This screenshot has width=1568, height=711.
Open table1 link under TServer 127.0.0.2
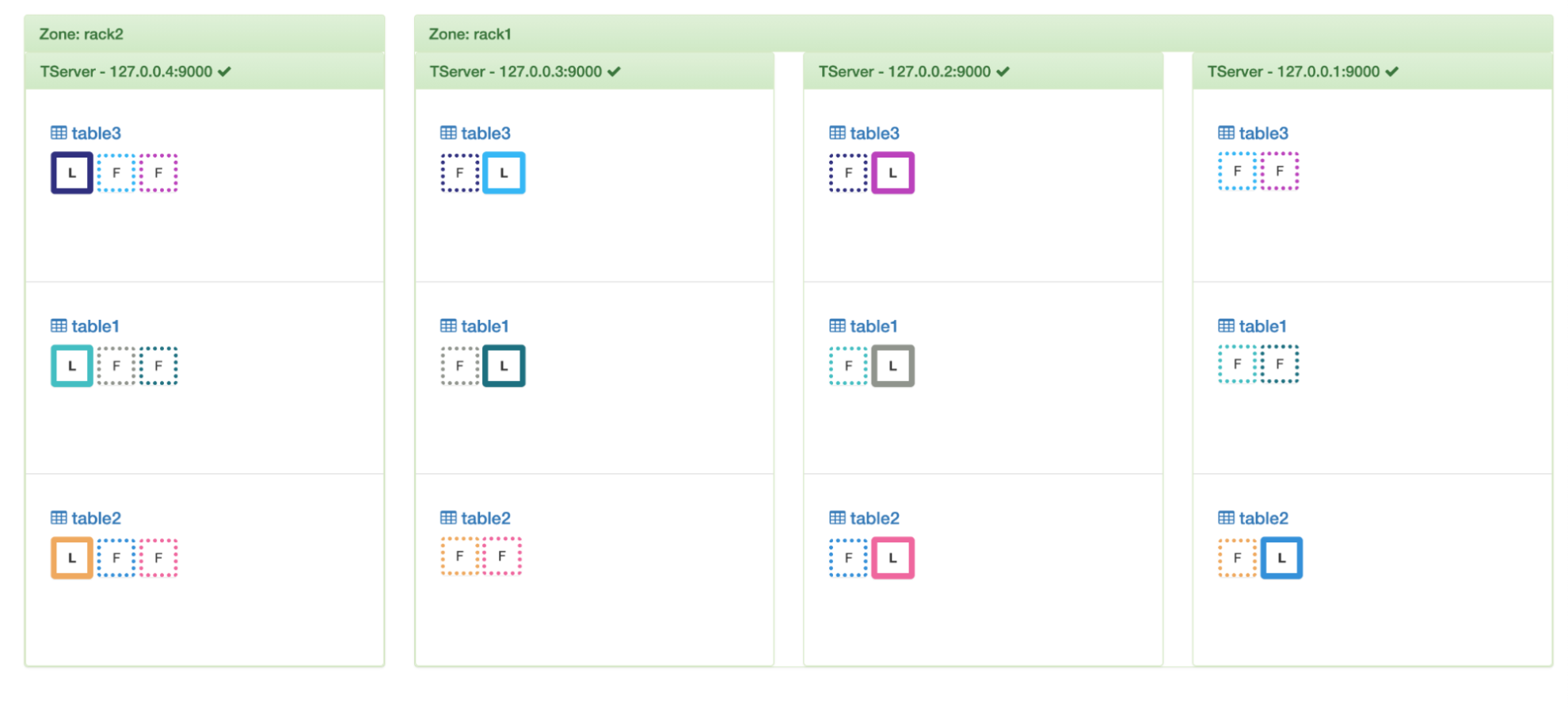(x=873, y=326)
